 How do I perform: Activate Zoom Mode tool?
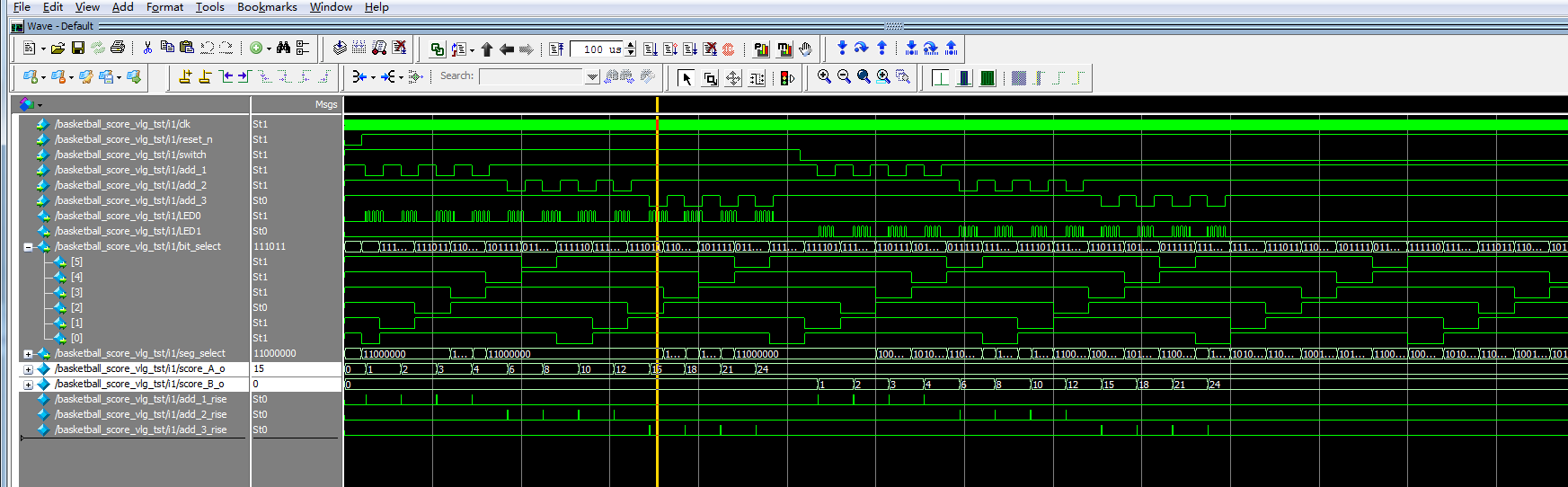(x=710, y=78)
